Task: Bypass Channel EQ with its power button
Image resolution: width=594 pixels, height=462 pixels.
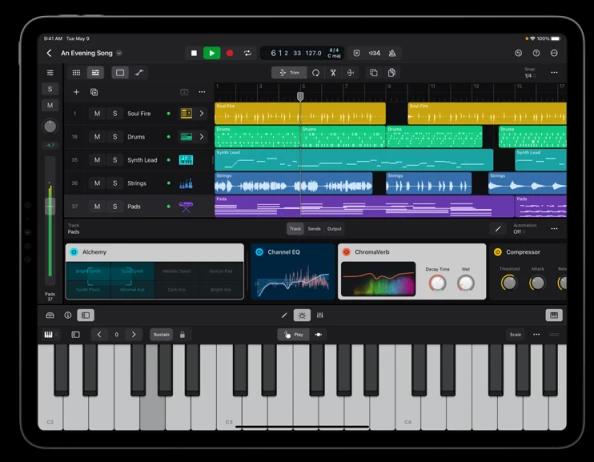Action: point(259,252)
